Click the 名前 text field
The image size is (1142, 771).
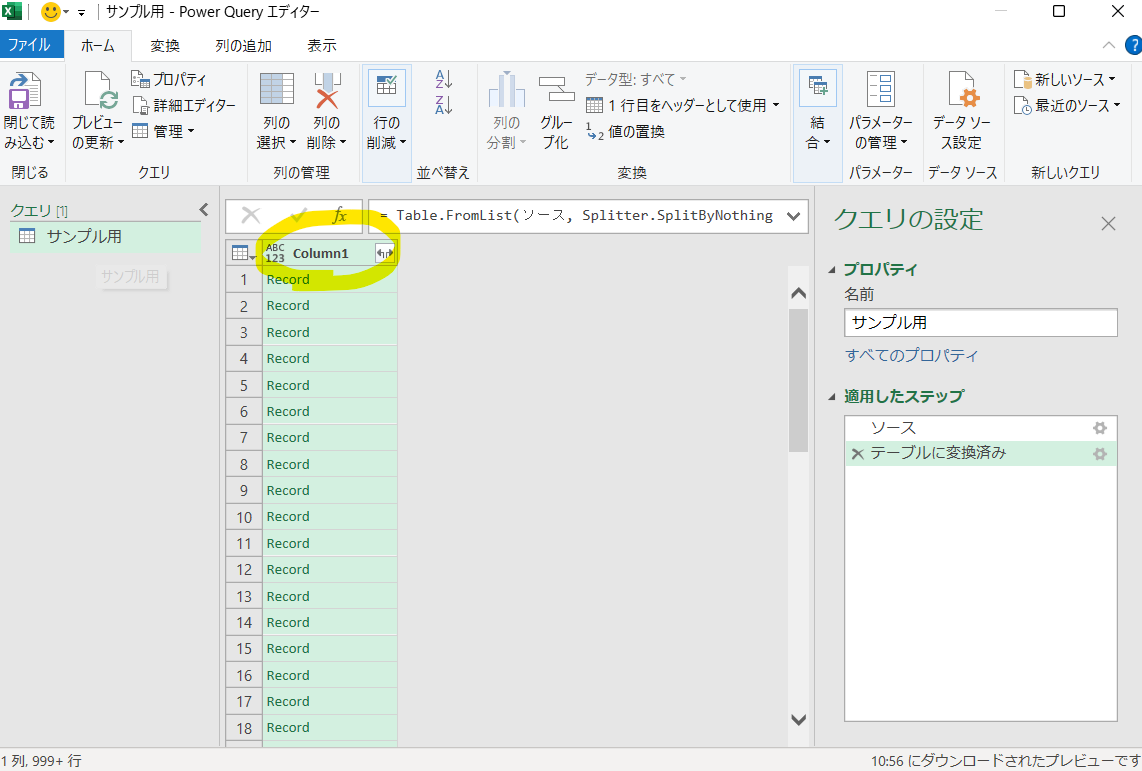pos(980,323)
